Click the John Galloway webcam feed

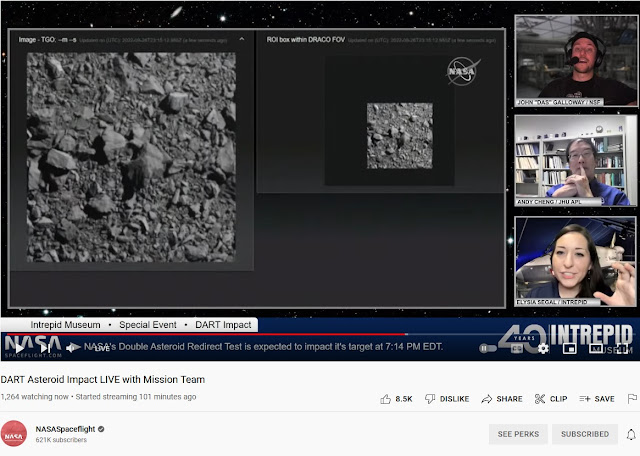click(576, 60)
